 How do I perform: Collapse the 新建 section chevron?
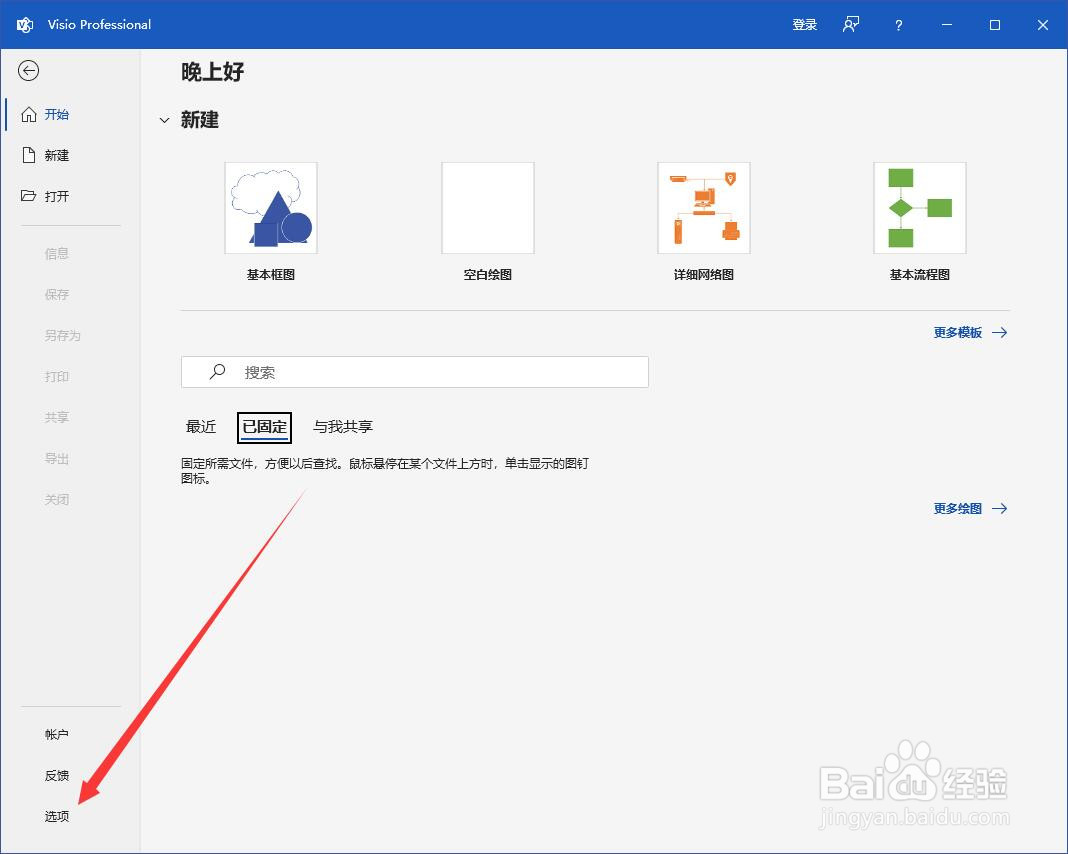click(x=164, y=121)
